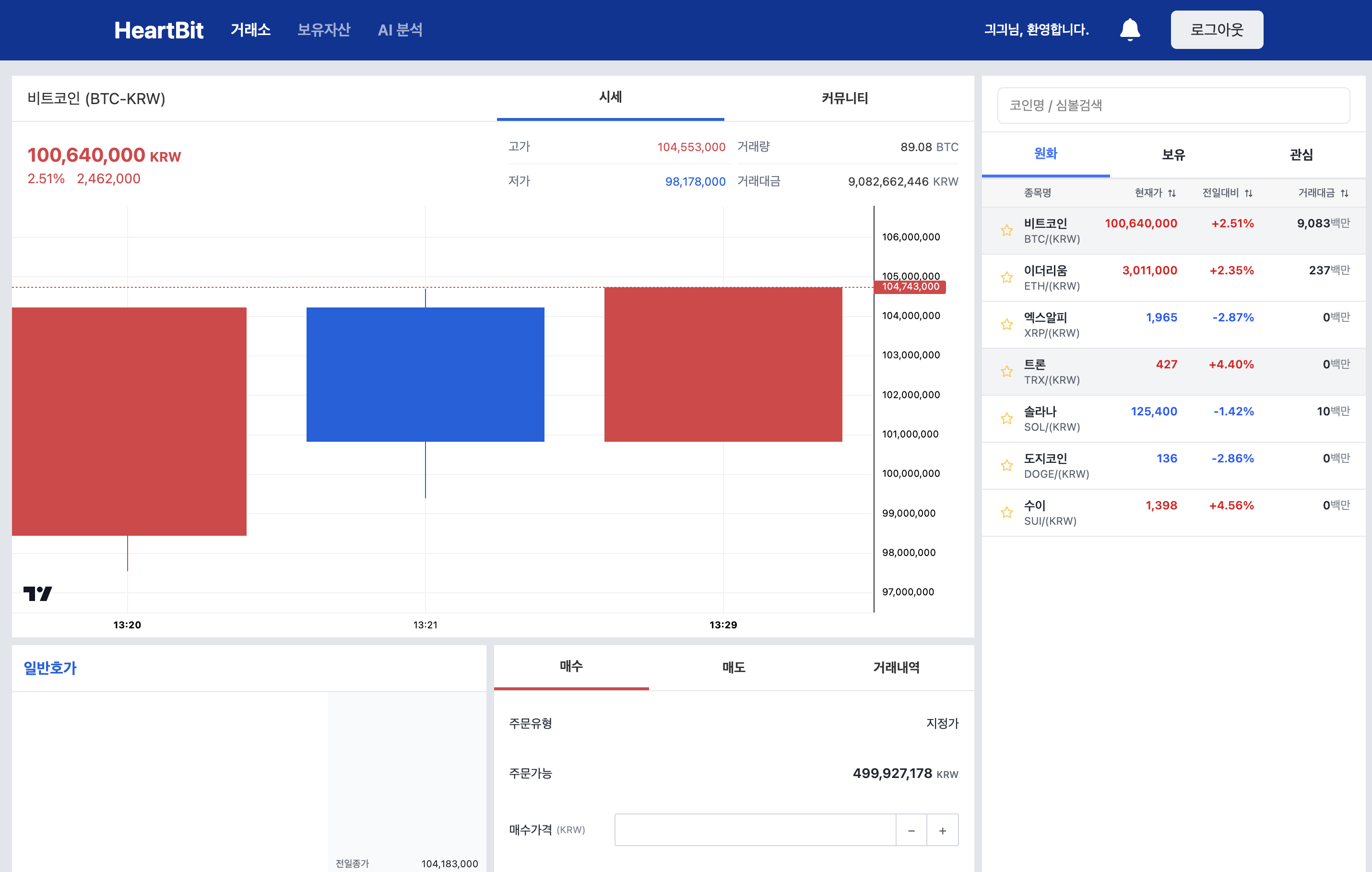Star the 트론 TRX coin
Screen dimensions: 1372x872
(1006, 371)
